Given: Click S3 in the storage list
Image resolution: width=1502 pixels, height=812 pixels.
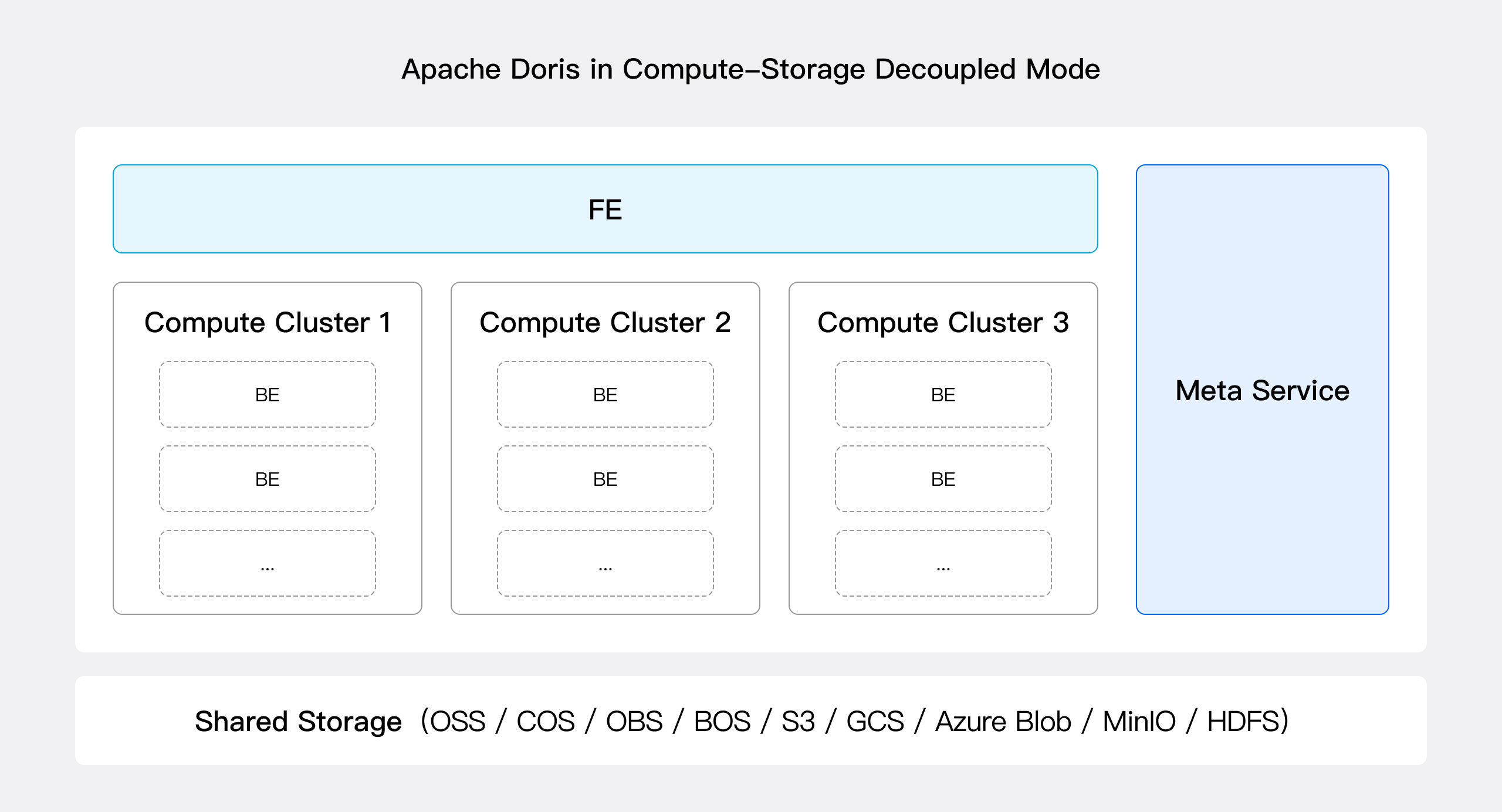Looking at the screenshot, I should (x=798, y=722).
